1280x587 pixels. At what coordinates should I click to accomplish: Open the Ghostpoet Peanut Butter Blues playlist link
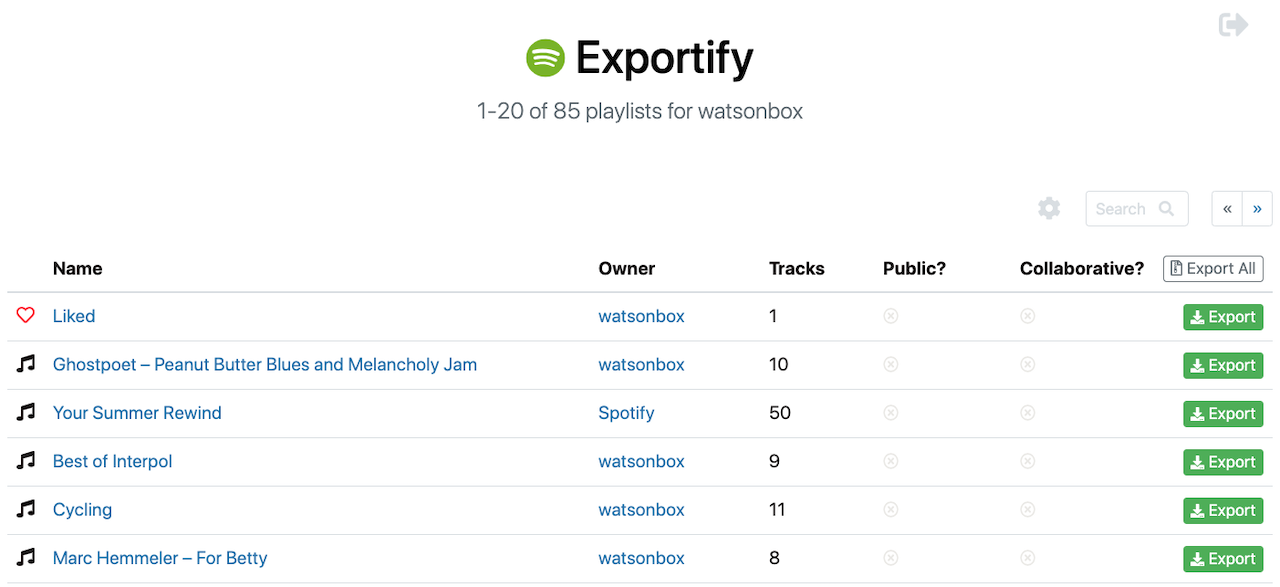265,365
